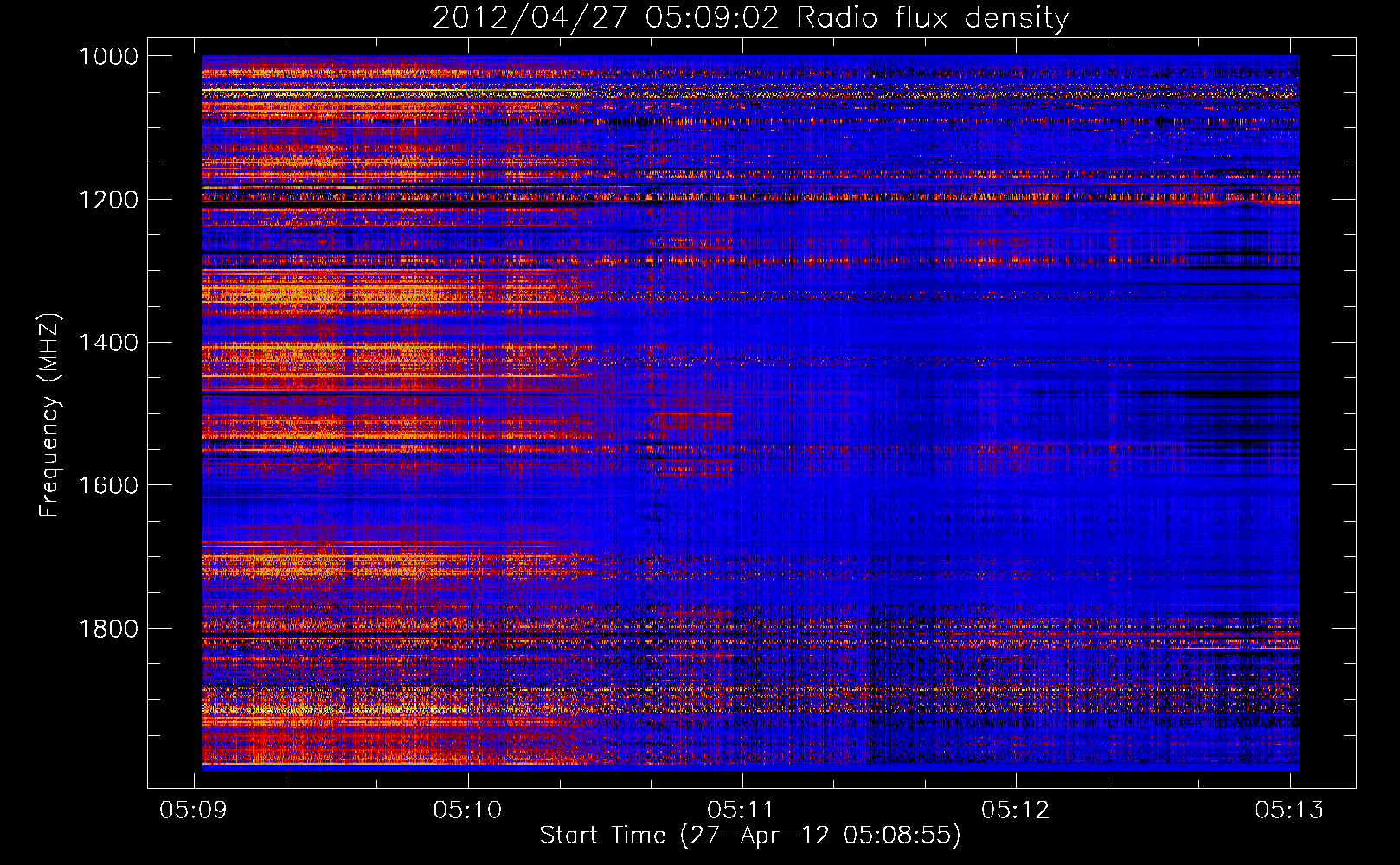Image resolution: width=1400 pixels, height=865 pixels.
Task: Click the 1400 frequency axis label
Action: [x=108, y=343]
